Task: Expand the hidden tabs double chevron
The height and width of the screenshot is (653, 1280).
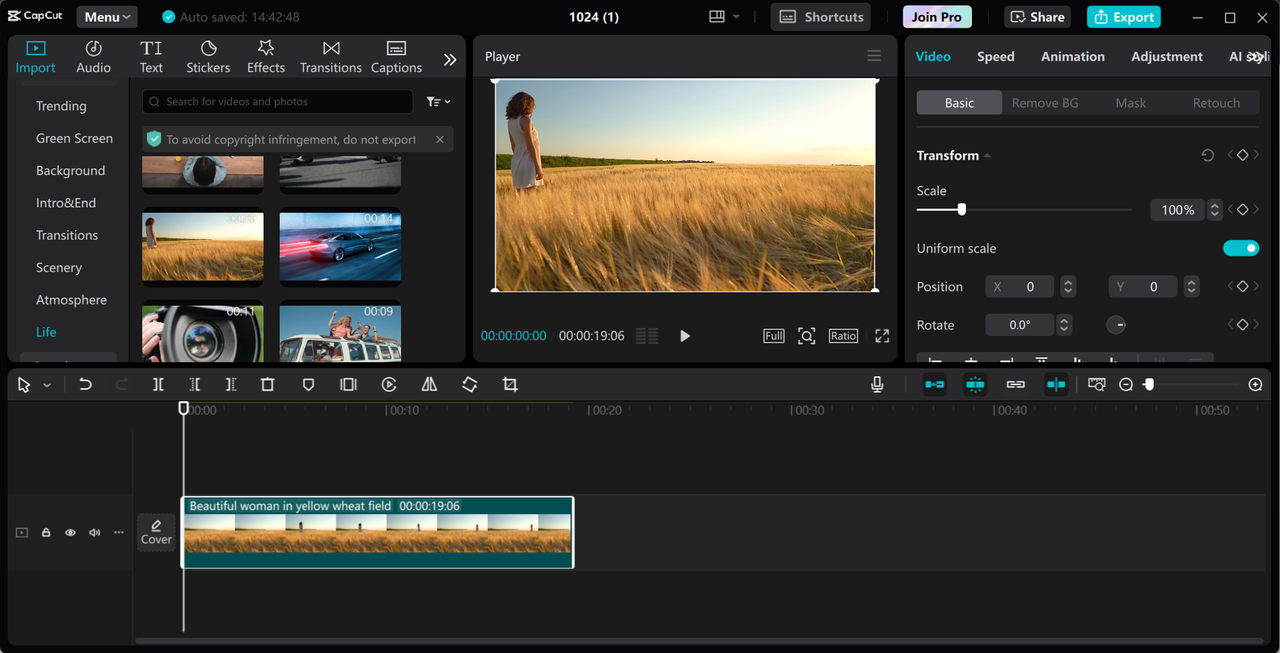Action: point(450,59)
